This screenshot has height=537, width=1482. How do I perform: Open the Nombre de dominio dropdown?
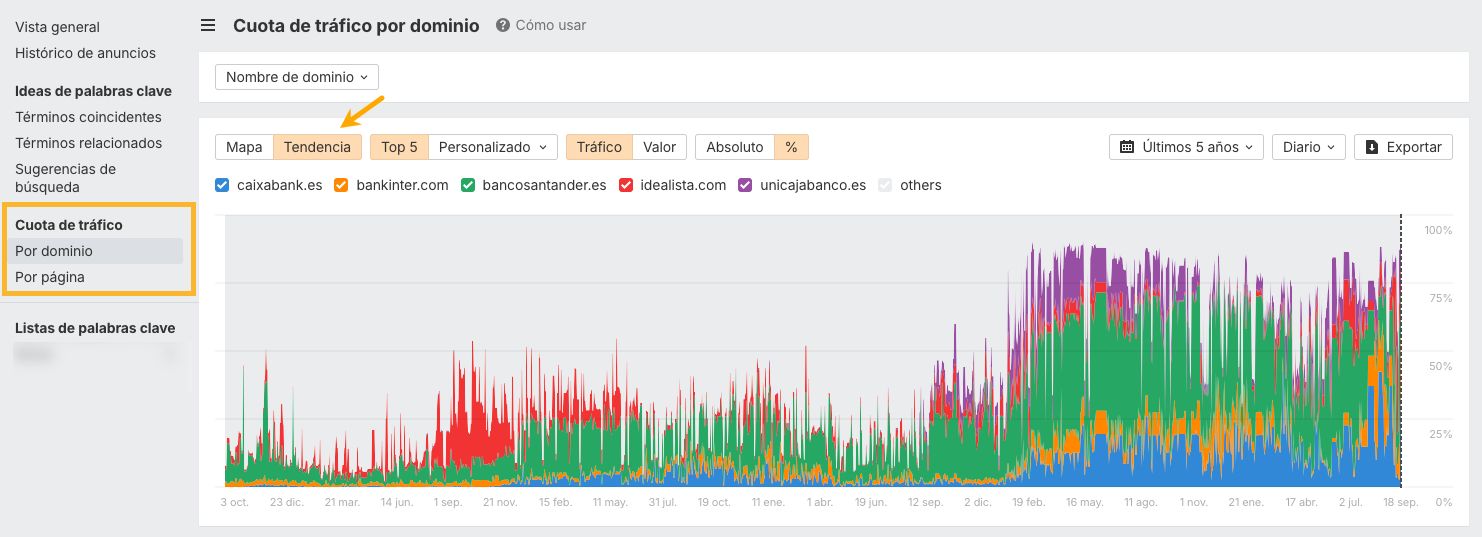point(297,77)
